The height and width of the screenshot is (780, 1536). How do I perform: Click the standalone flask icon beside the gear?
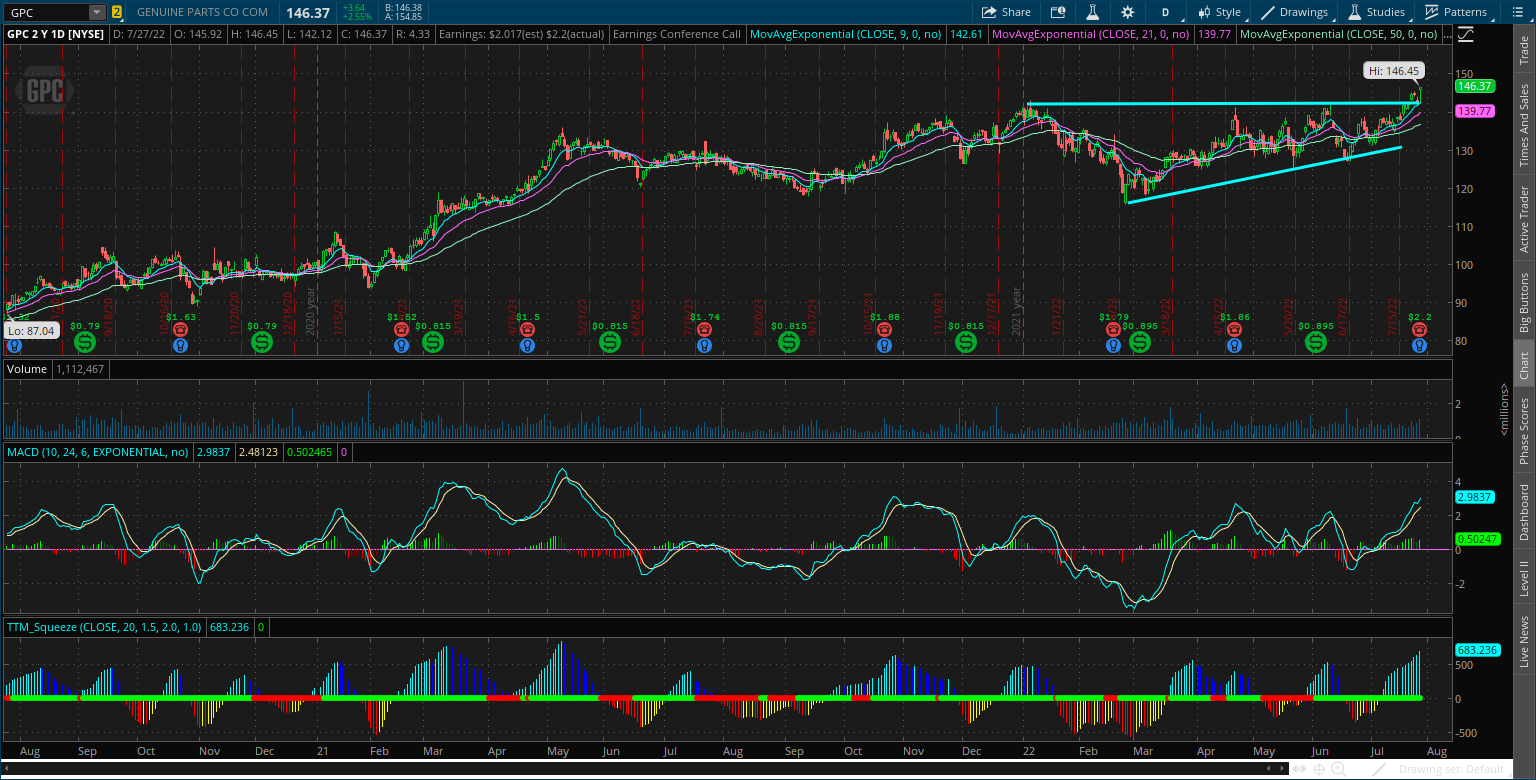tap(1092, 12)
